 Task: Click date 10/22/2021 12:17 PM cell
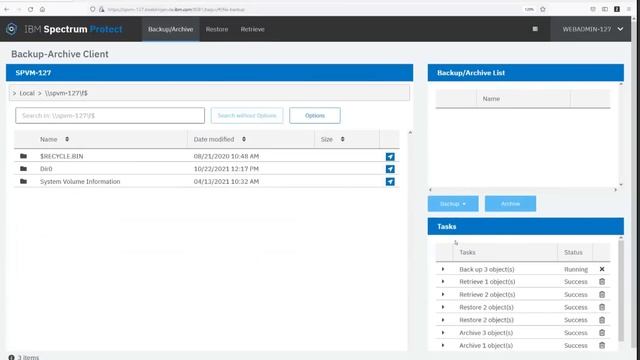pyautogui.click(x=226, y=169)
